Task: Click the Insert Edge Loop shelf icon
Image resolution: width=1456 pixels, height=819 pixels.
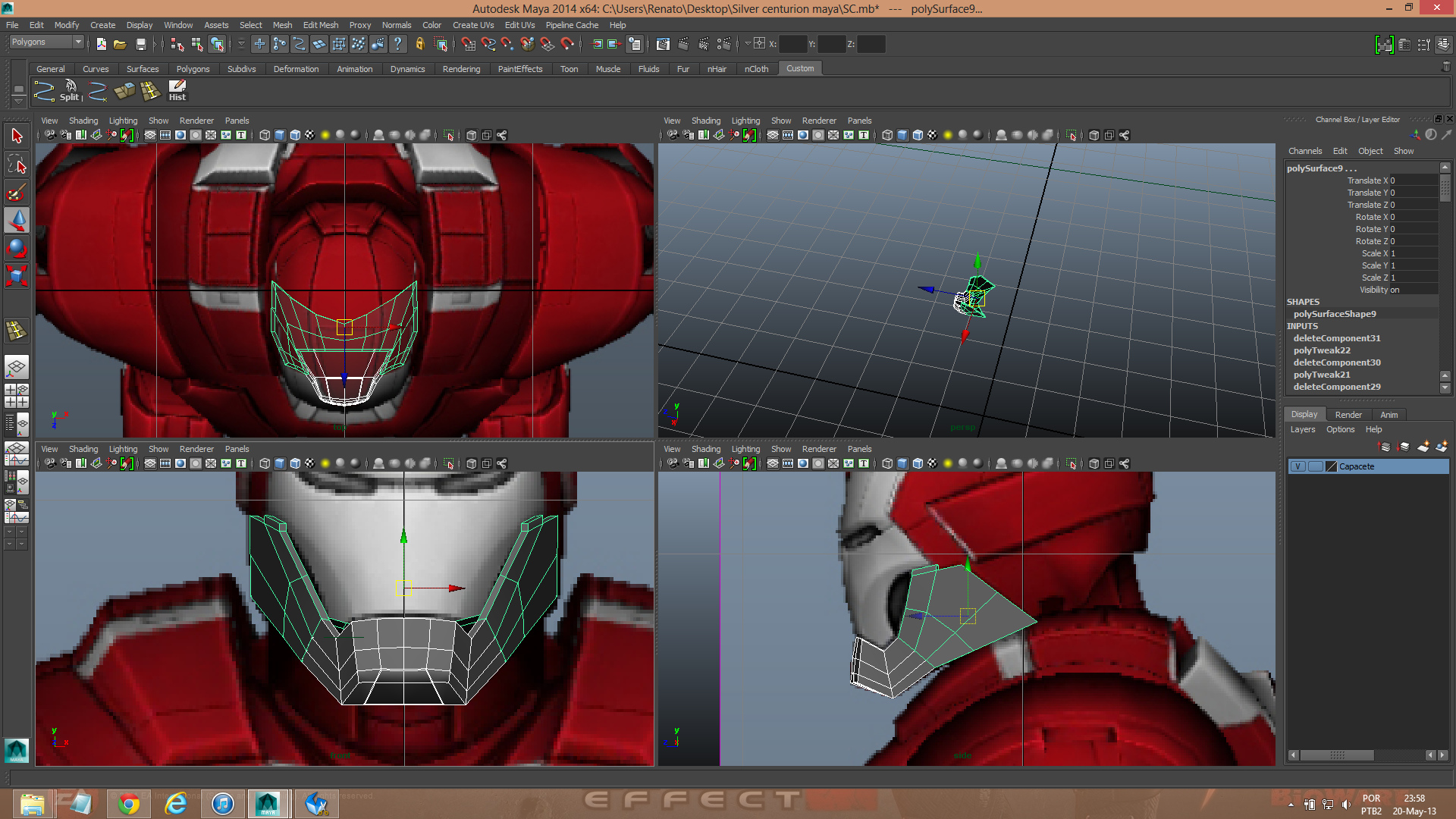Action: click(x=151, y=91)
